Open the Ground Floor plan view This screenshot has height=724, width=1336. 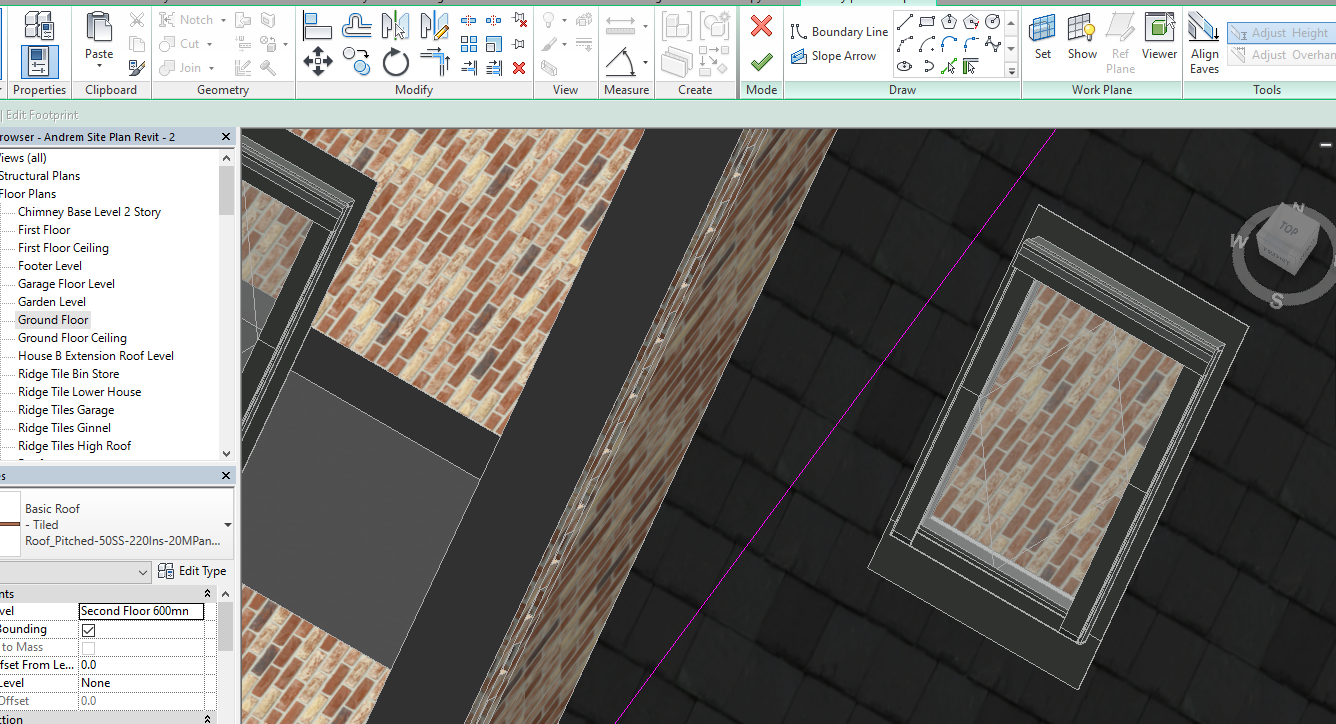pyautogui.click(x=53, y=320)
